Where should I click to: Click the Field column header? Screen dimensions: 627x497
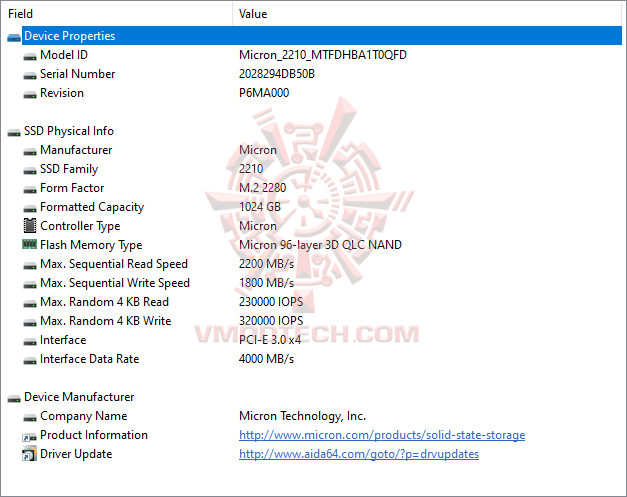tap(116, 14)
